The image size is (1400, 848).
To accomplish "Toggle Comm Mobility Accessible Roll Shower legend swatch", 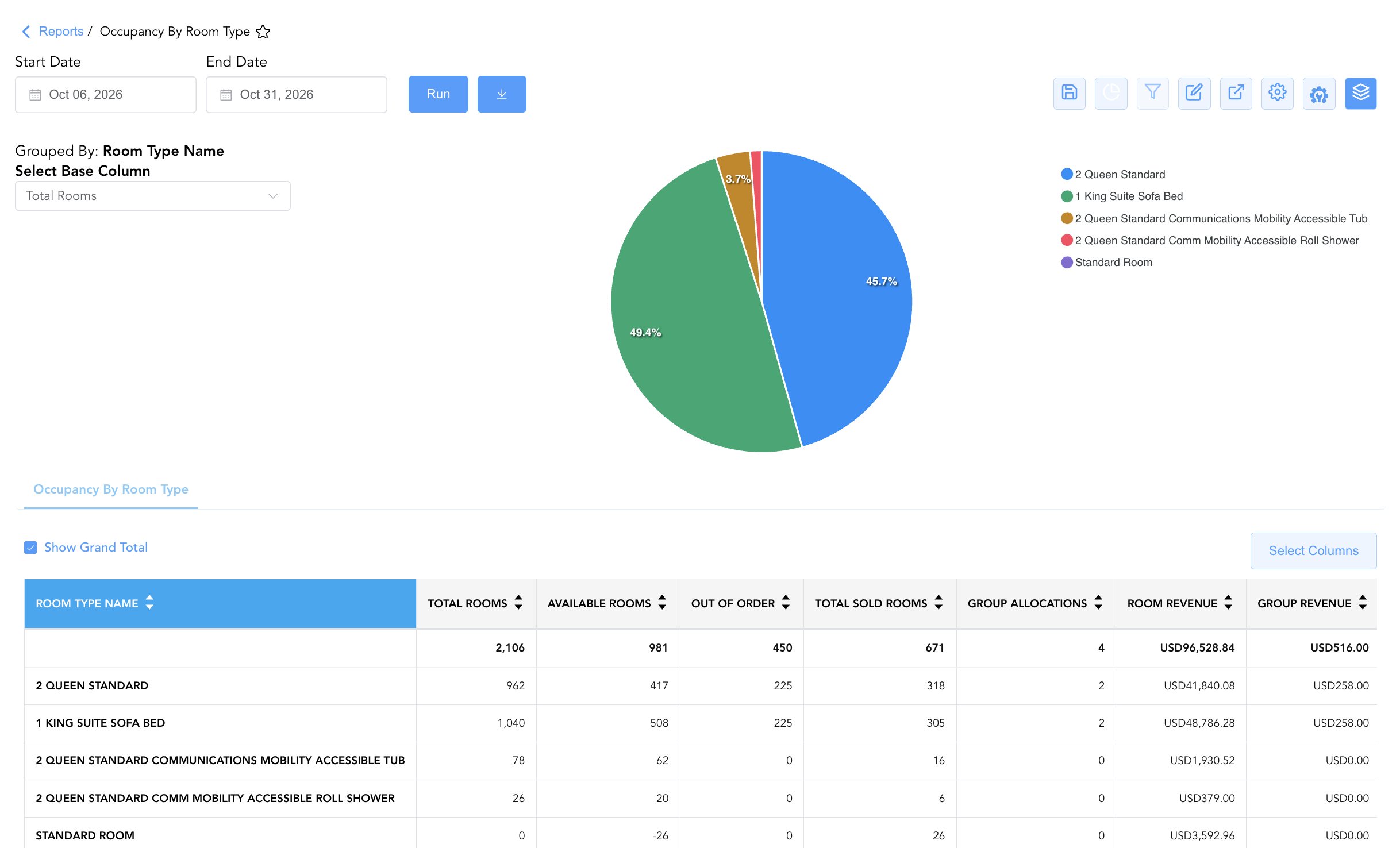I will tap(1067, 240).
